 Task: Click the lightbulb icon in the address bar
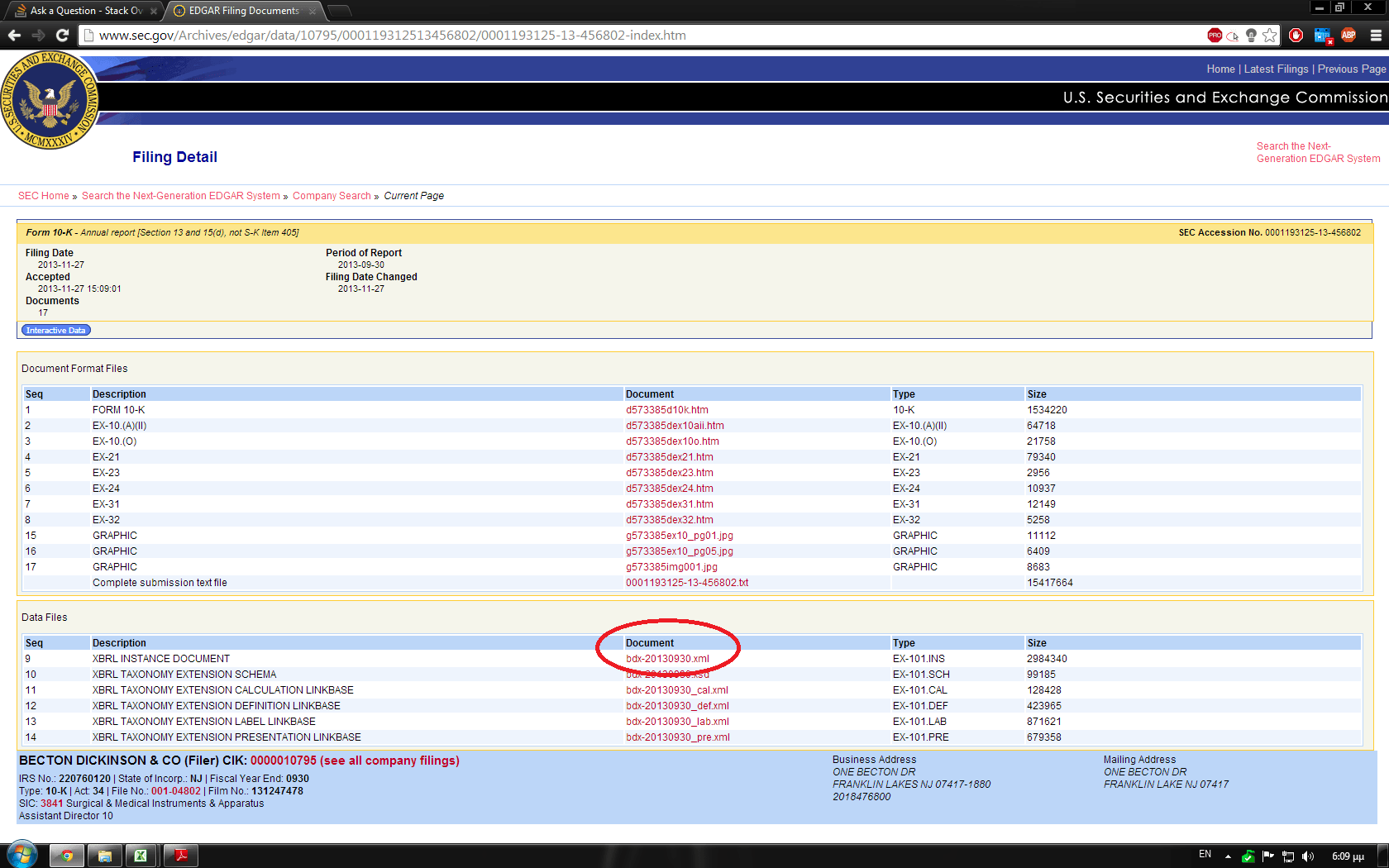1251,36
